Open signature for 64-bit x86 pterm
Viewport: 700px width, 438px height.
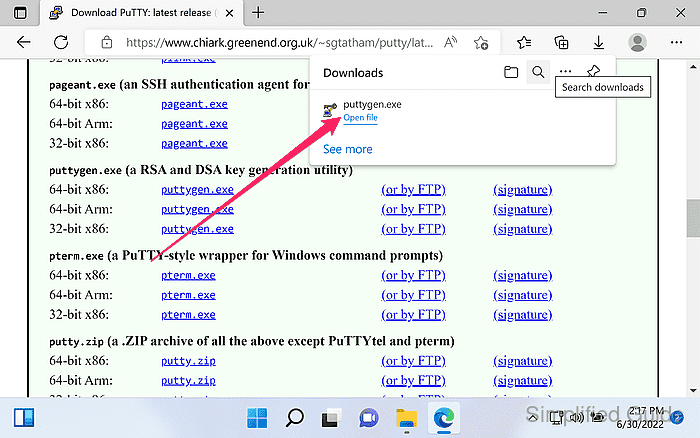523,275
